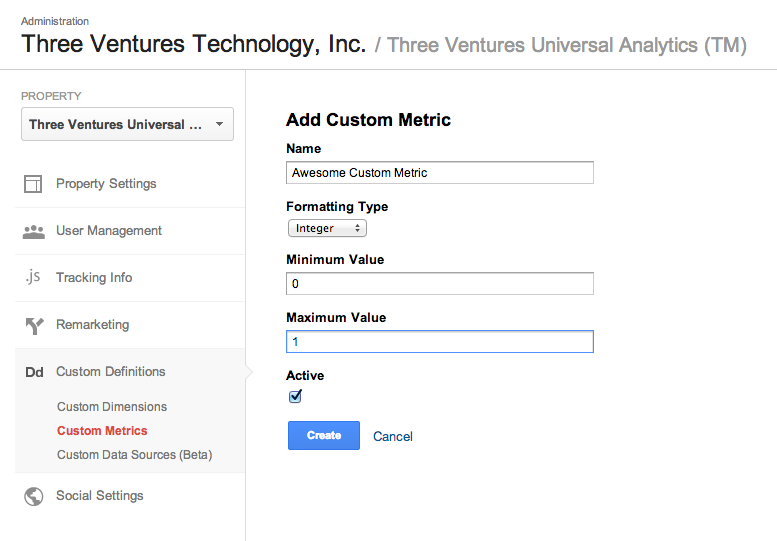Click the Dd Custom Definitions icon
The width and height of the screenshot is (777, 541).
tap(34, 372)
